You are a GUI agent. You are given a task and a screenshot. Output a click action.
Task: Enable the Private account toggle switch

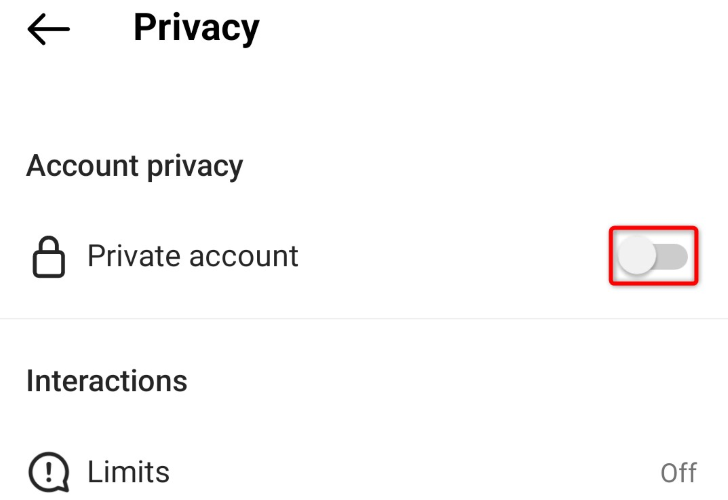[x=654, y=257]
